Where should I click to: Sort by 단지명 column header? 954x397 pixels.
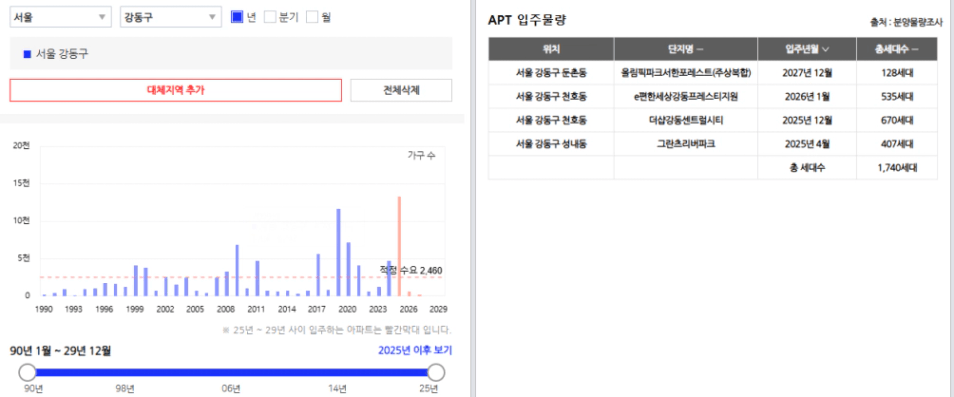tap(686, 49)
